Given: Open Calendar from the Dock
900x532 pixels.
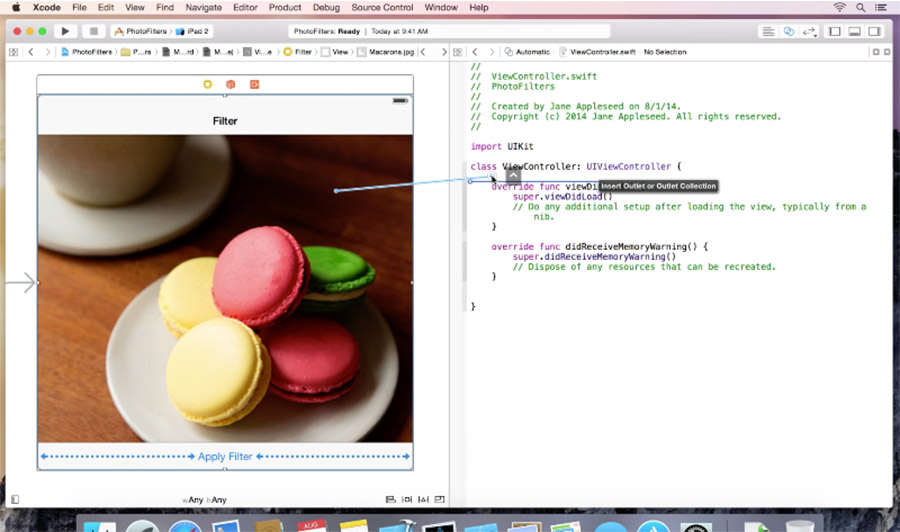Looking at the screenshot, I should coord(312,526).
